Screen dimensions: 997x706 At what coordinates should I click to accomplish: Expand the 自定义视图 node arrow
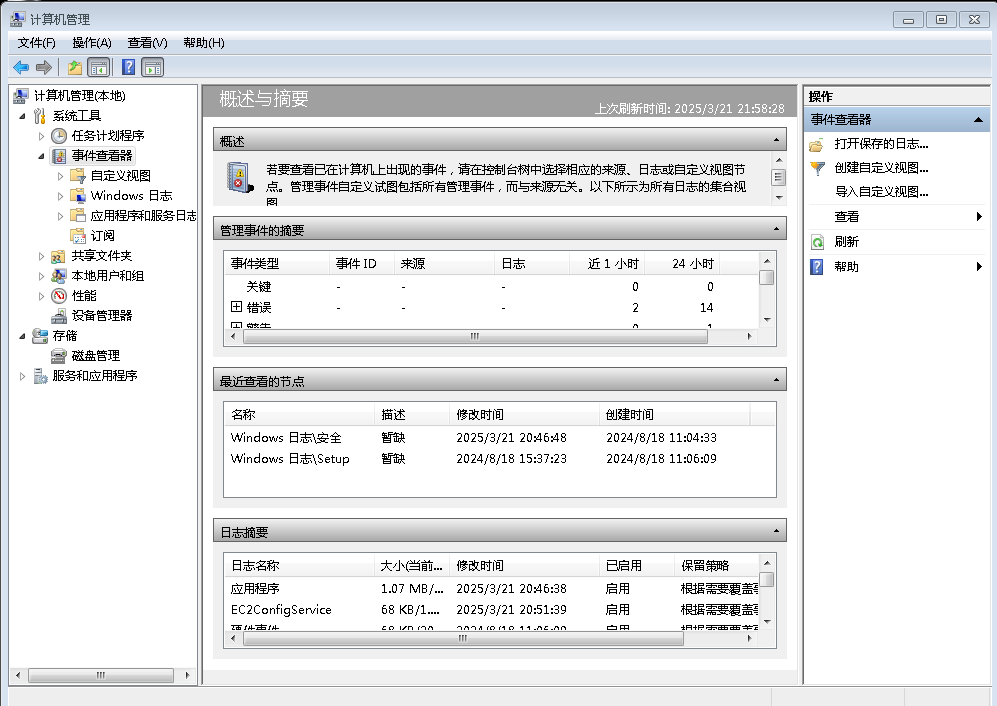tap(60, 176)
